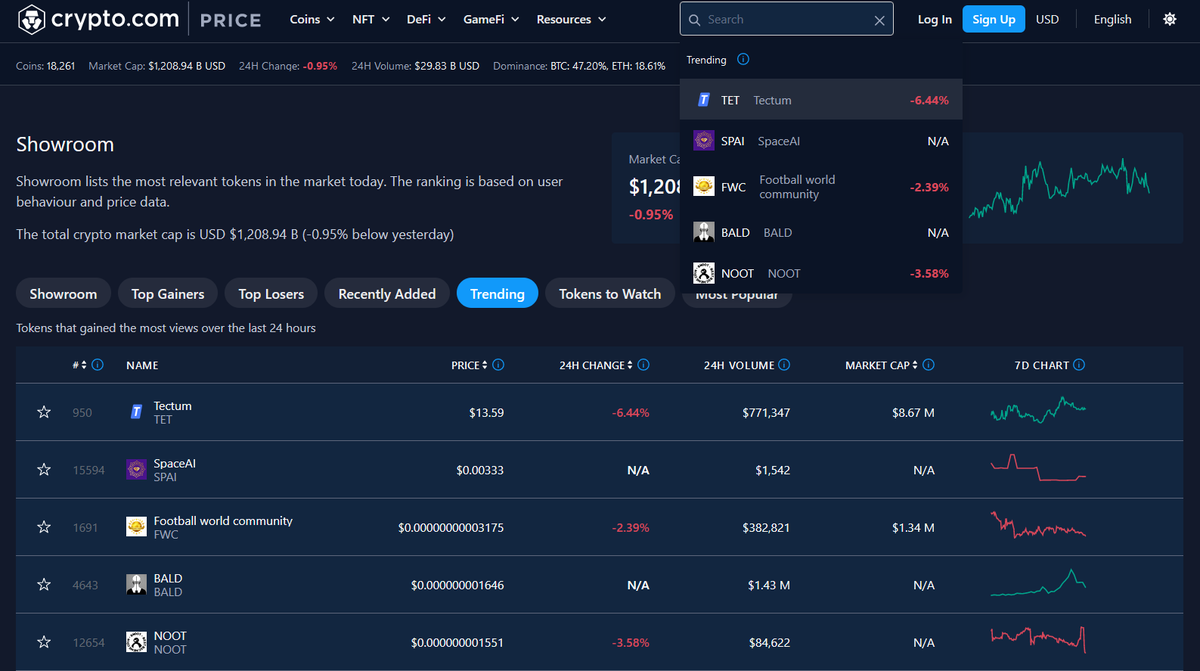
Task: Star the NOOT token row
Action: click(x=44, y=642)
